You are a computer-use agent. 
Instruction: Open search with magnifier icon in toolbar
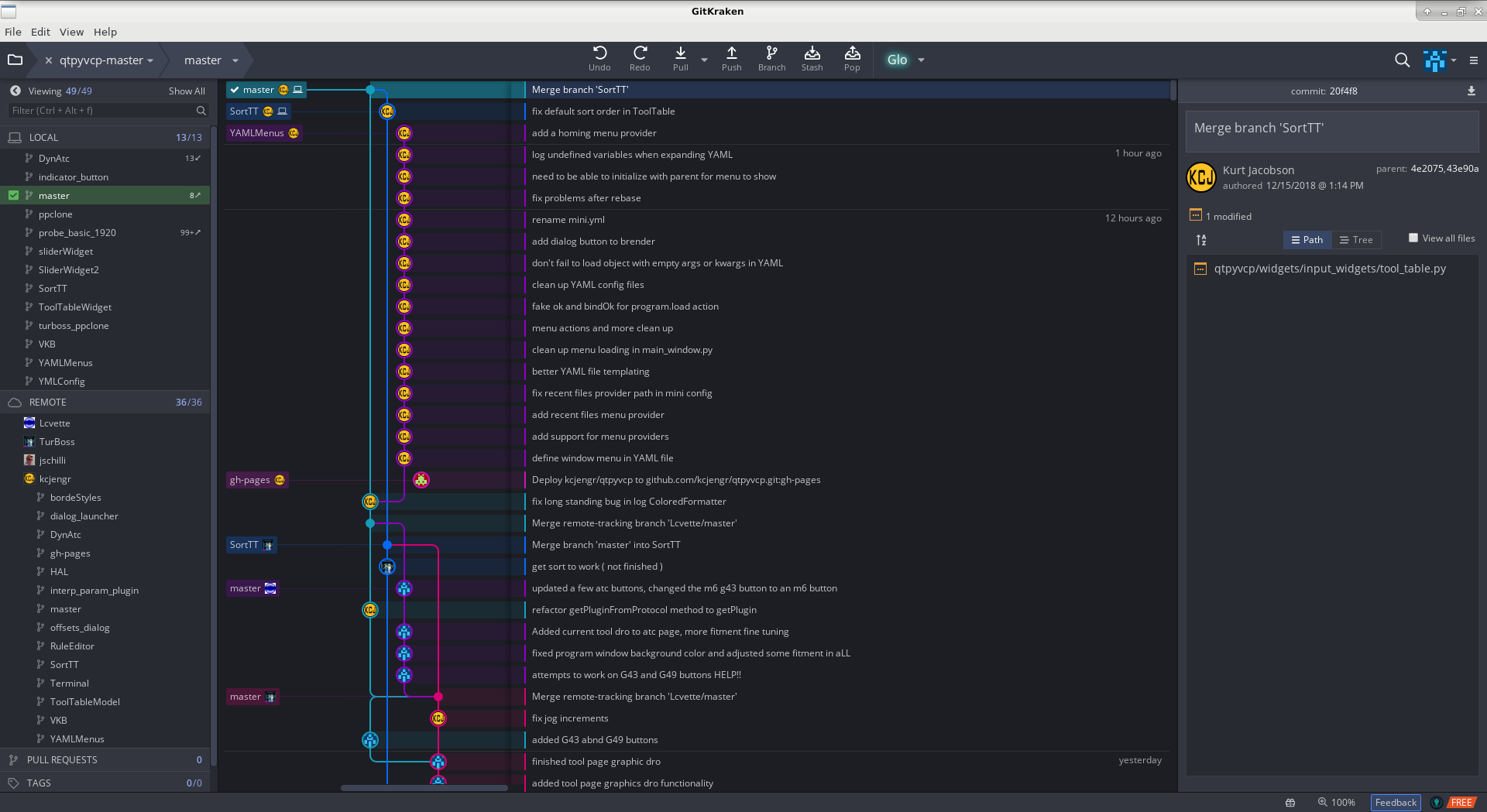click(x=1402, y=60)
